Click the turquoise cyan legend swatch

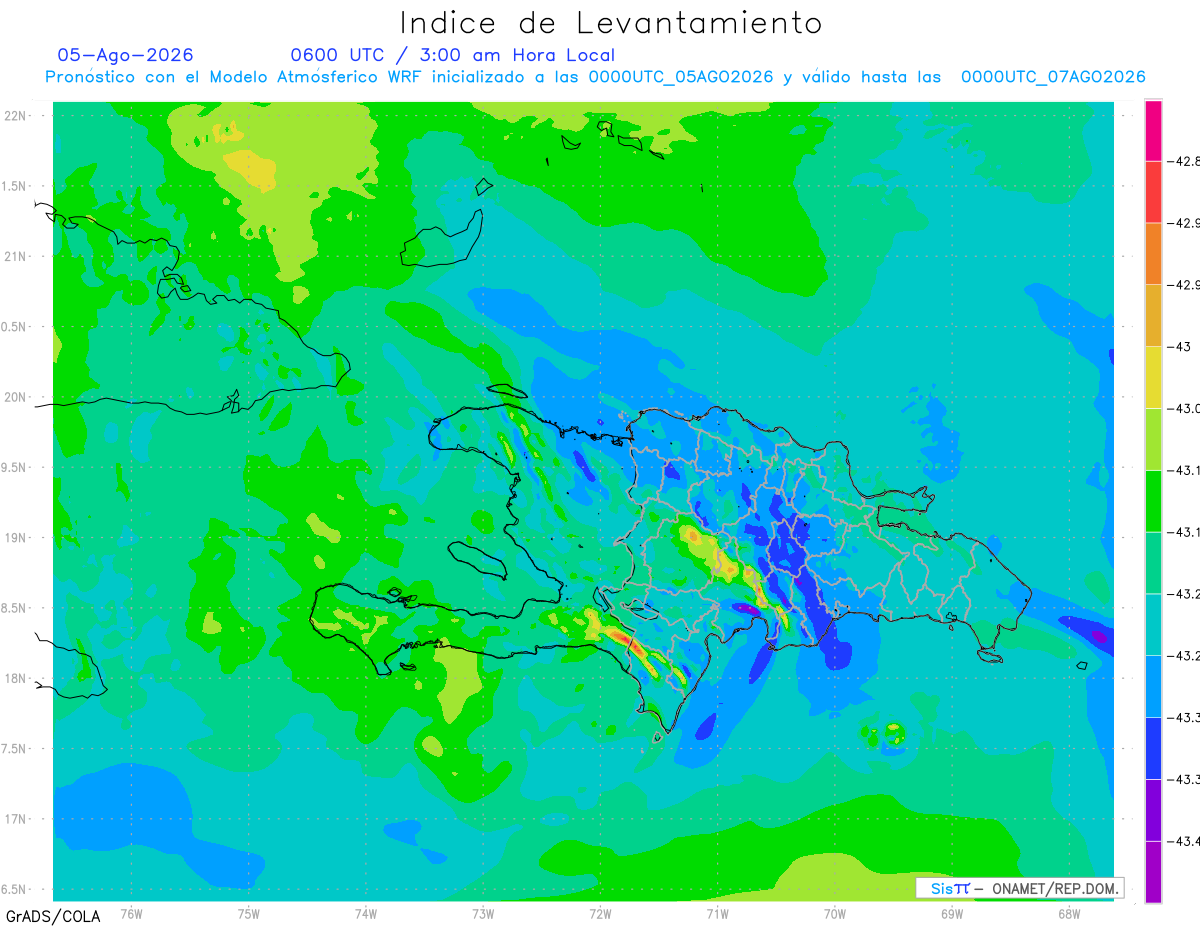coord(1153,624)
